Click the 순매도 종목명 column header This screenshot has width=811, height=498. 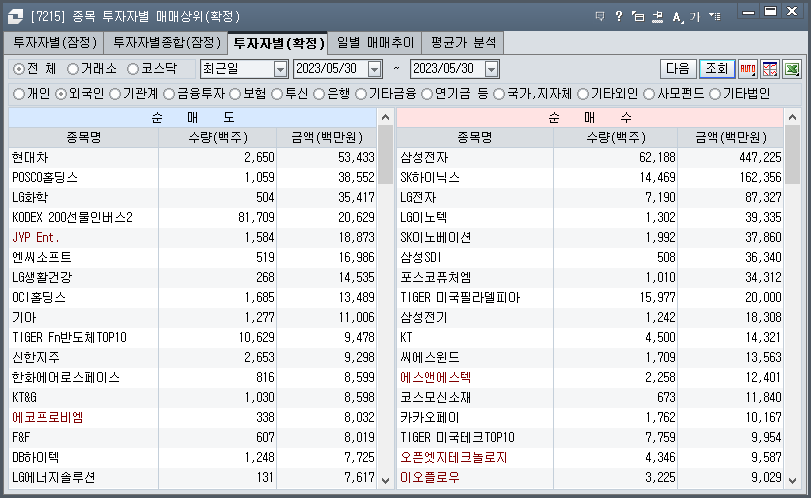click(x=84, y=138)
